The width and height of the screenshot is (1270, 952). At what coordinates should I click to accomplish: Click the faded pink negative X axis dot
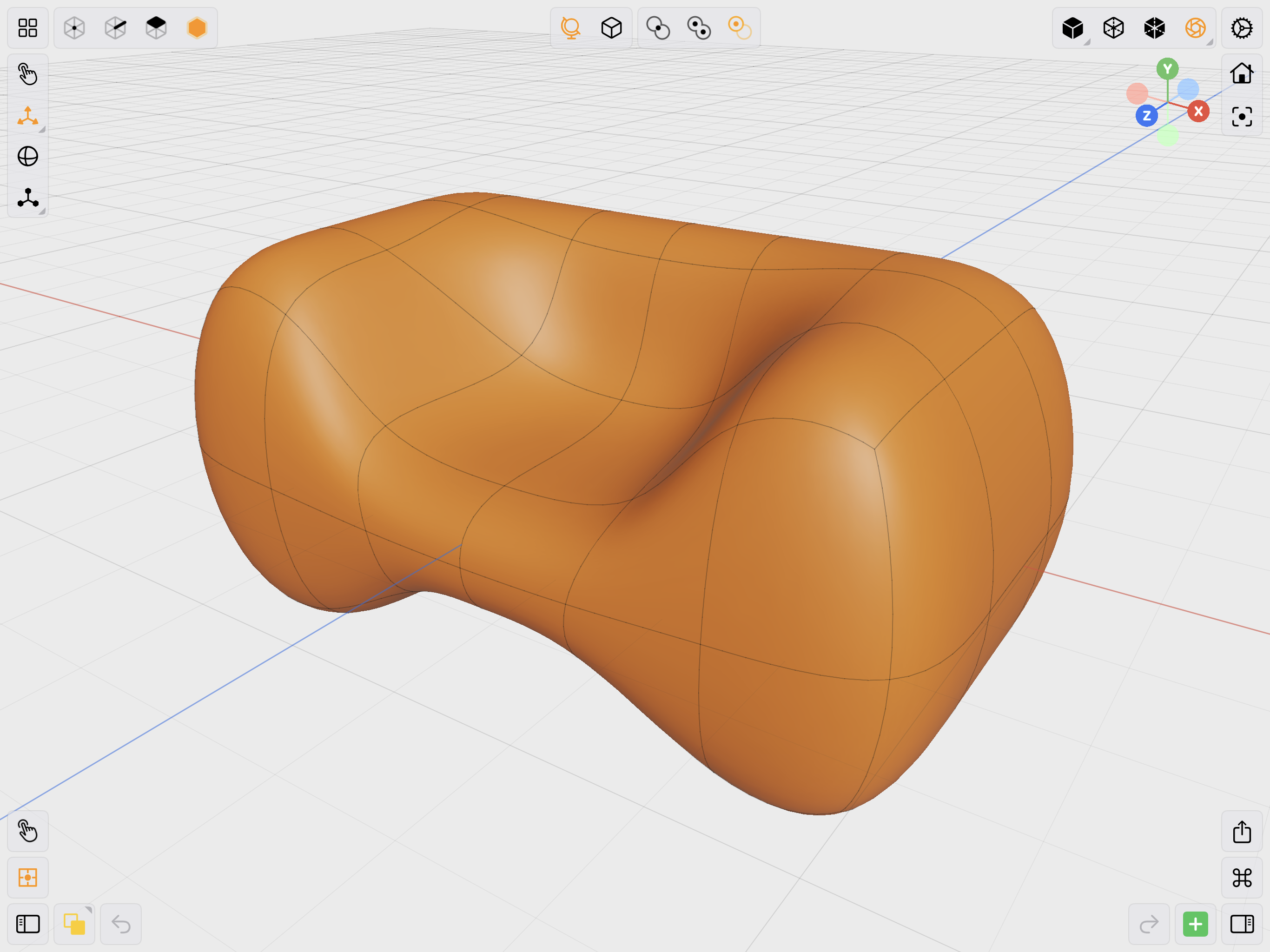pyautogui.click(x=1137, y=93)
